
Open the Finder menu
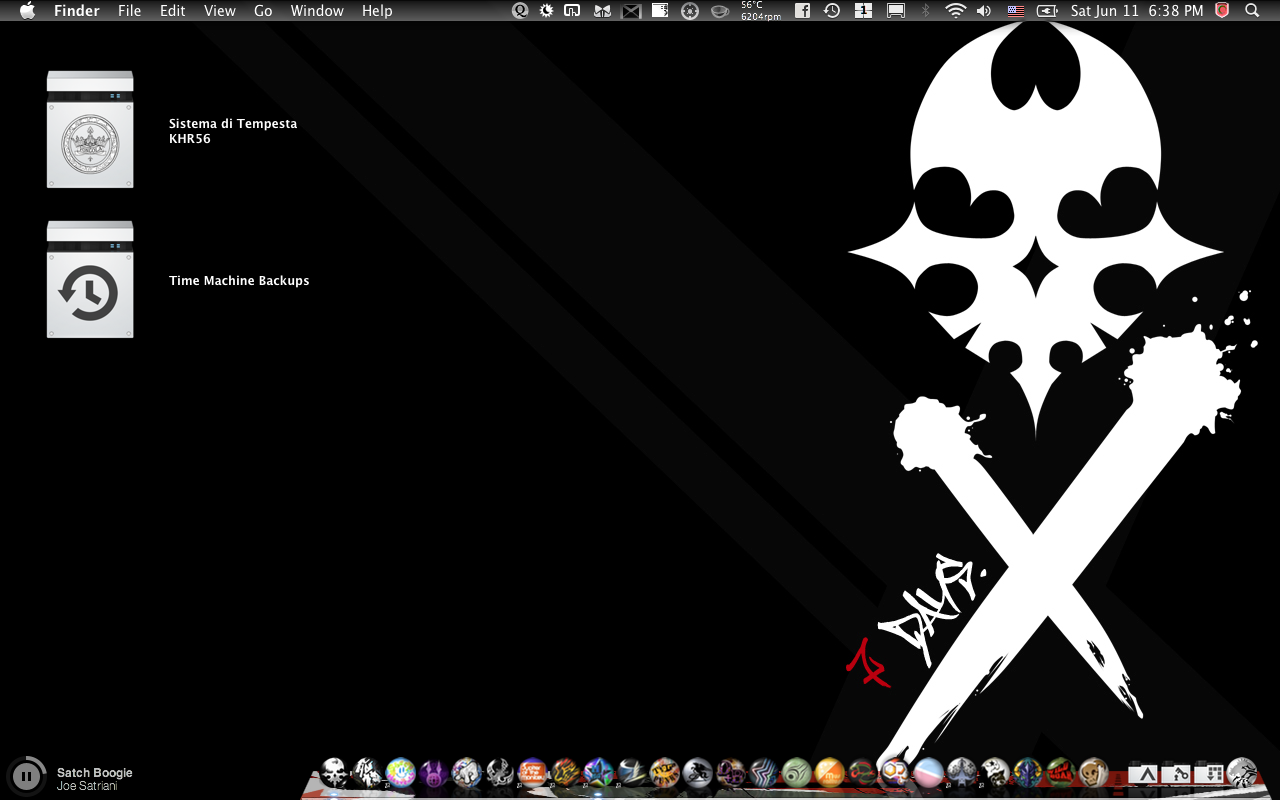77,11
